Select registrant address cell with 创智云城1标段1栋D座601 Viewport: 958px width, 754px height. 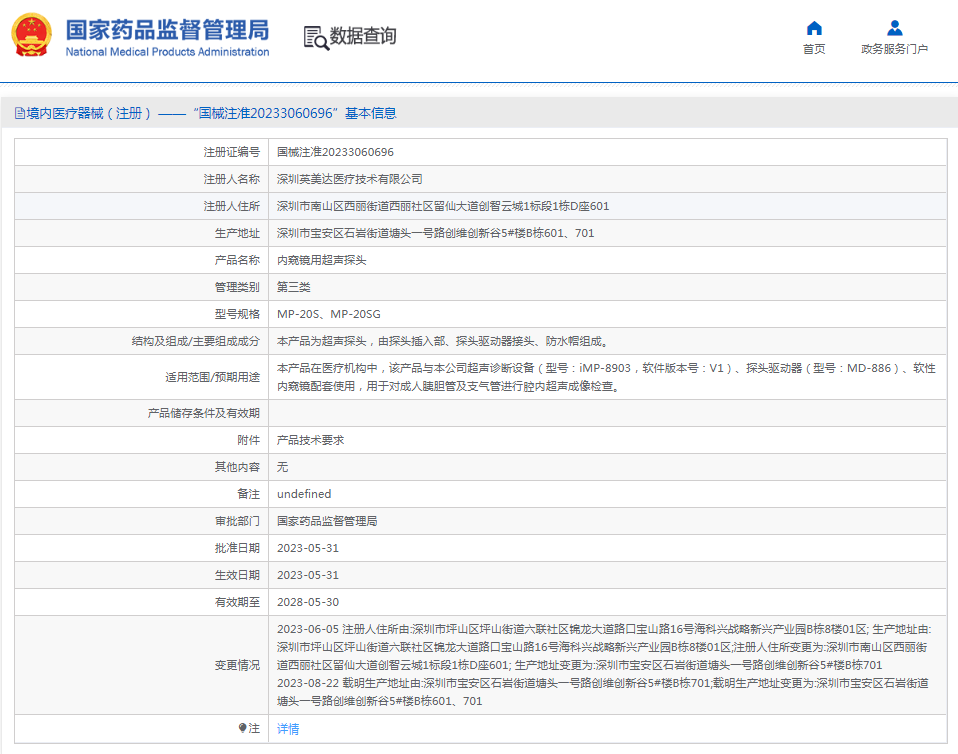[x=443, y=206]
